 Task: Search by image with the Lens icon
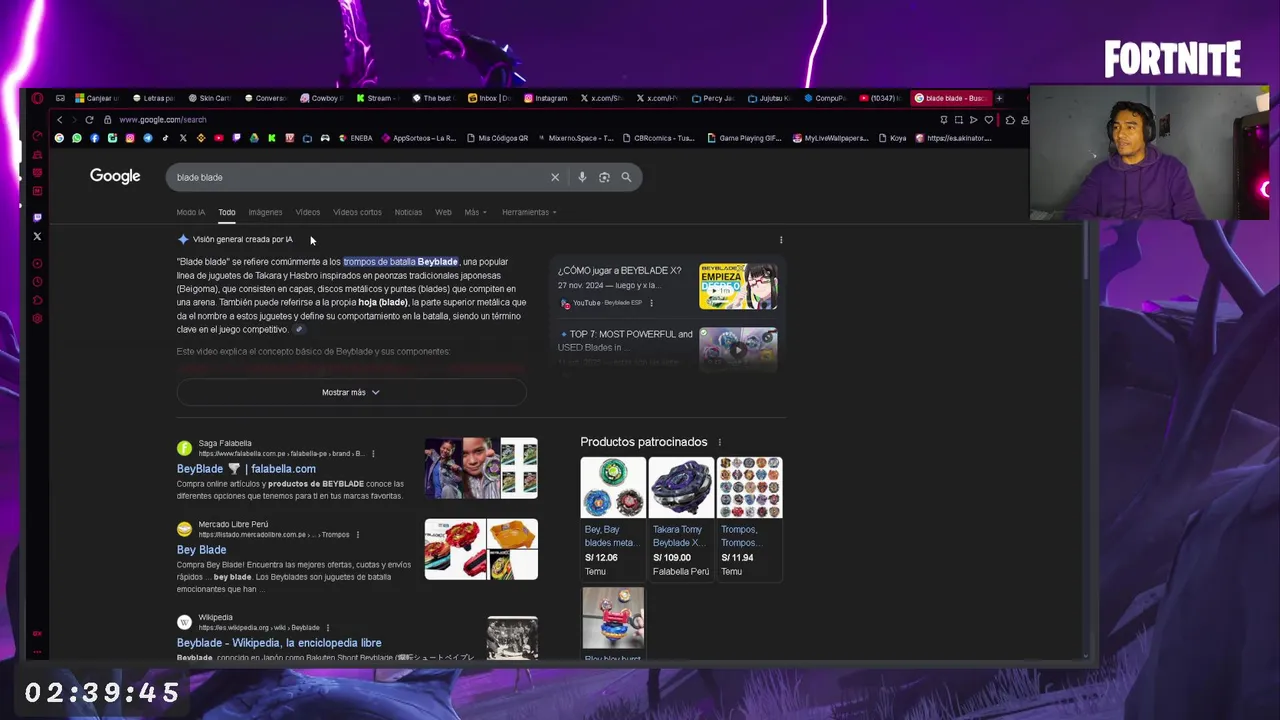tap(604, 177)
